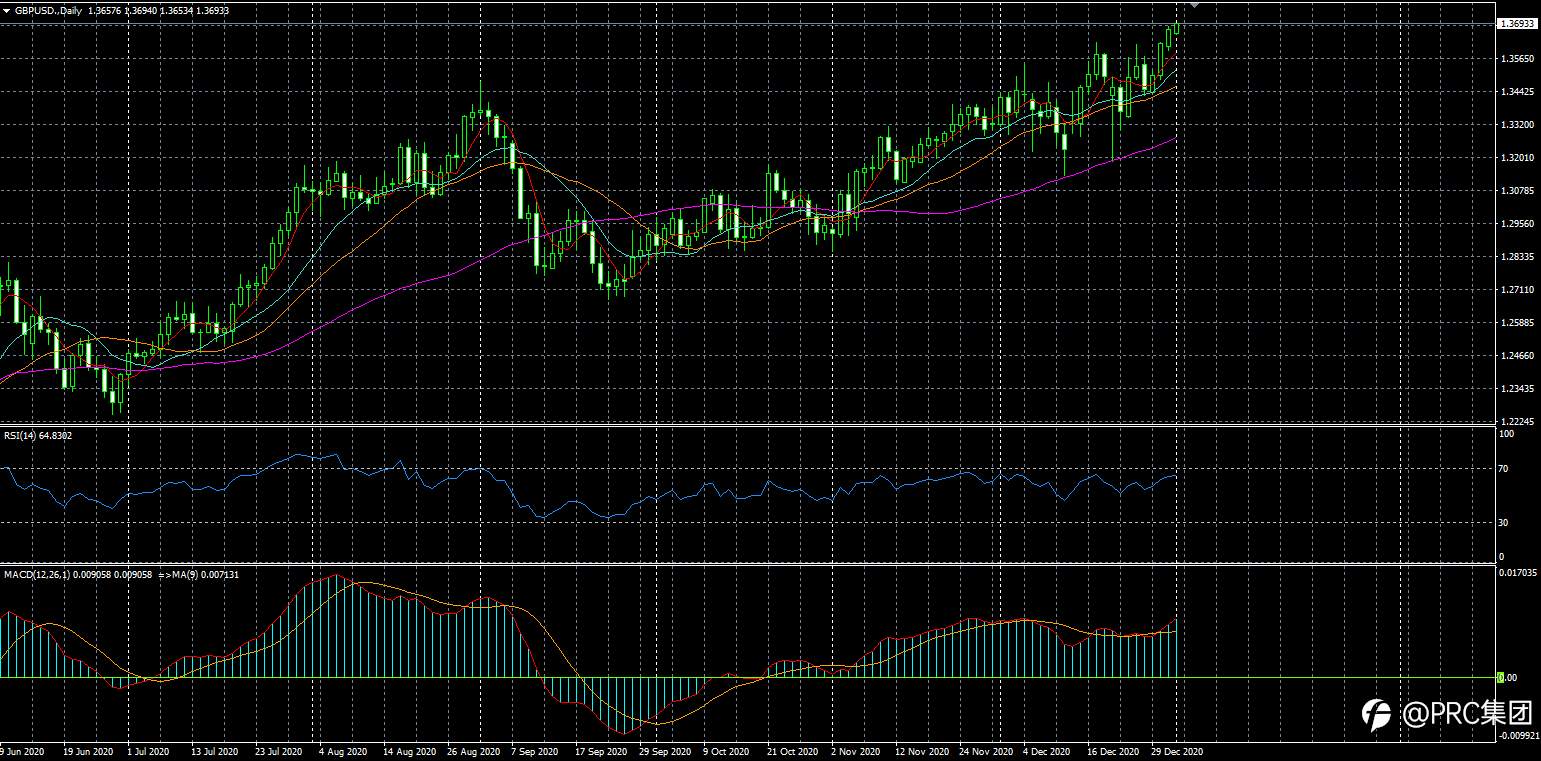Click the MACD 0.017035 scale label
This screenshot has height=761, width=1541.
click(x=1518, y=574)
